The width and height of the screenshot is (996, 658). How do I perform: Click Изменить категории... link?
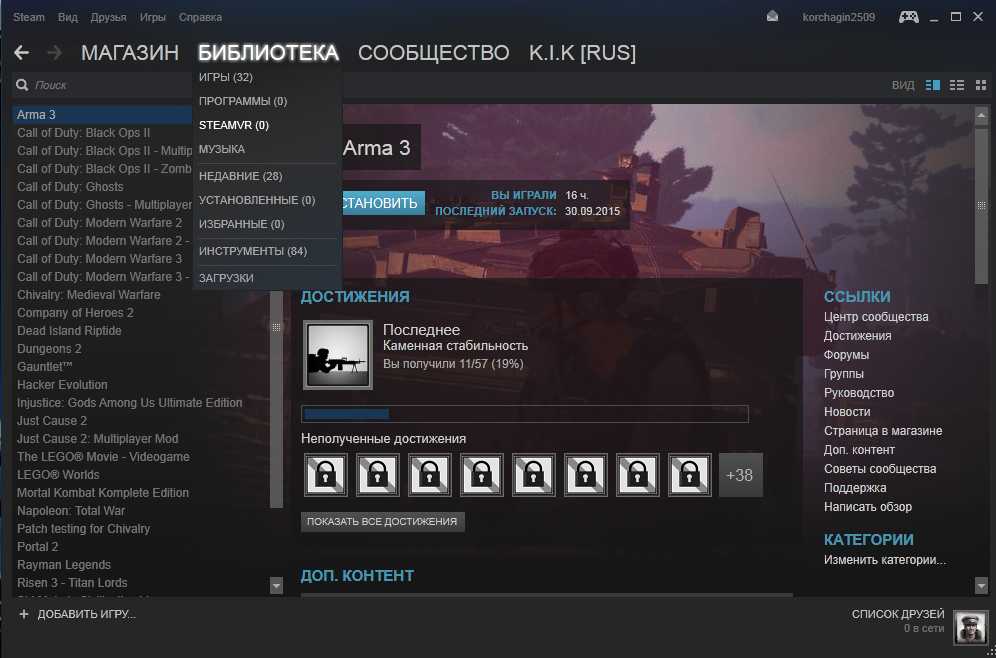pyautogui.click(x=884, y=560)
